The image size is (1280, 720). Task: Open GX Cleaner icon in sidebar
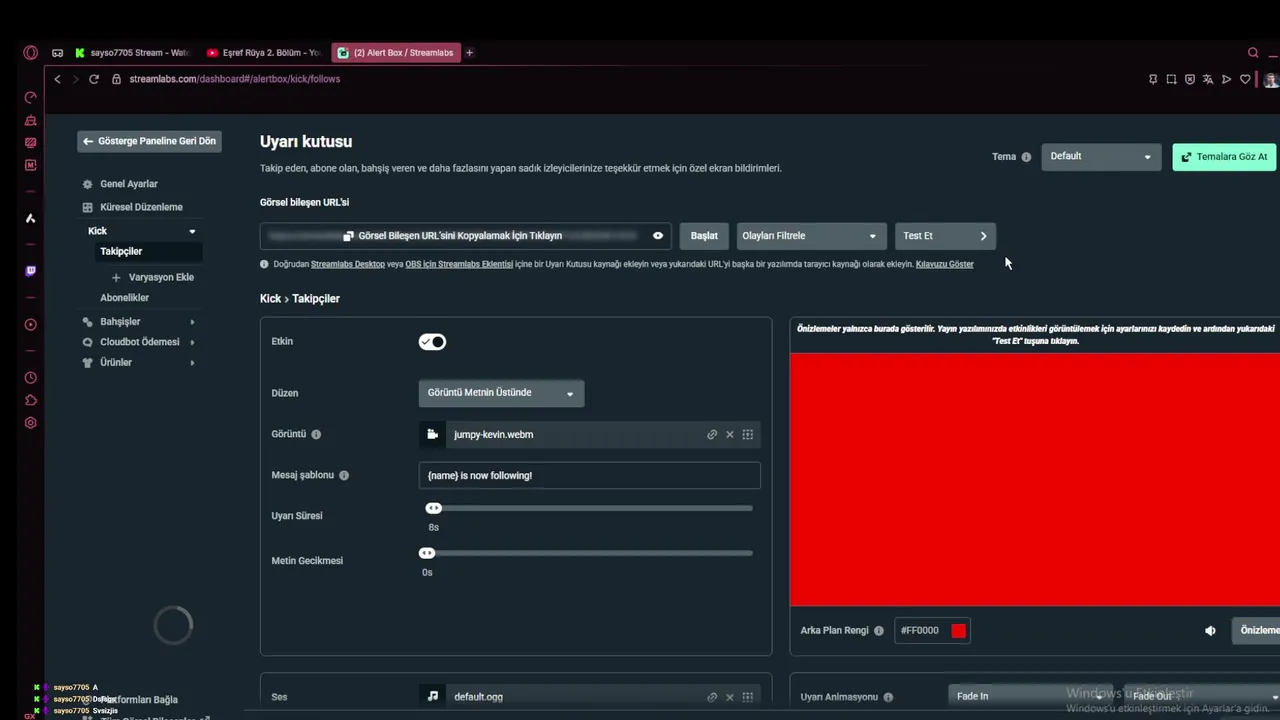tap(30, 121)
